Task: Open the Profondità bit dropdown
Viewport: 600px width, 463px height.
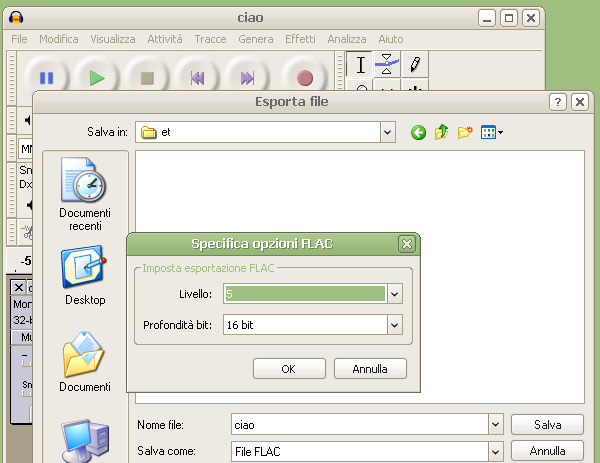Action: point(394,325)
